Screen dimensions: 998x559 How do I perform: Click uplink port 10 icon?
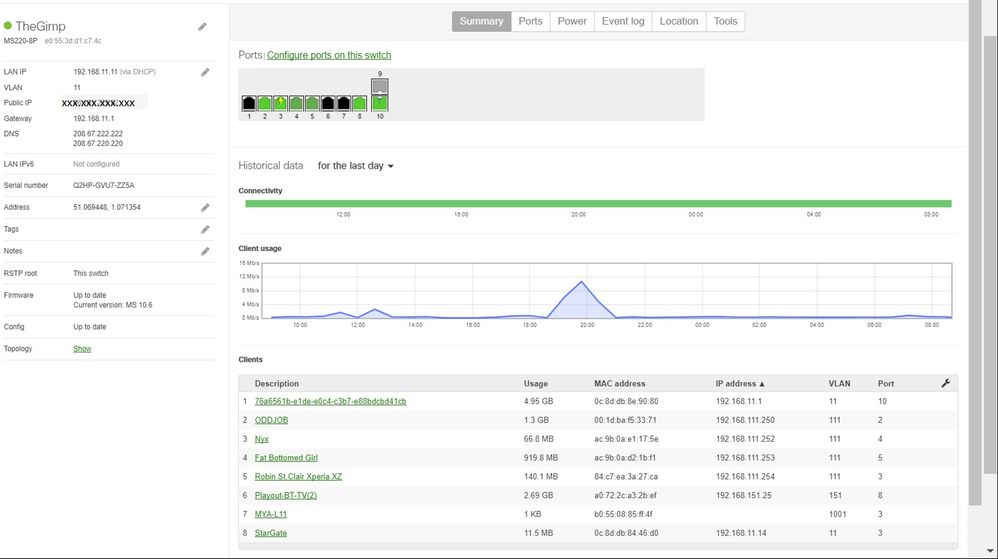tap(379, 103)
